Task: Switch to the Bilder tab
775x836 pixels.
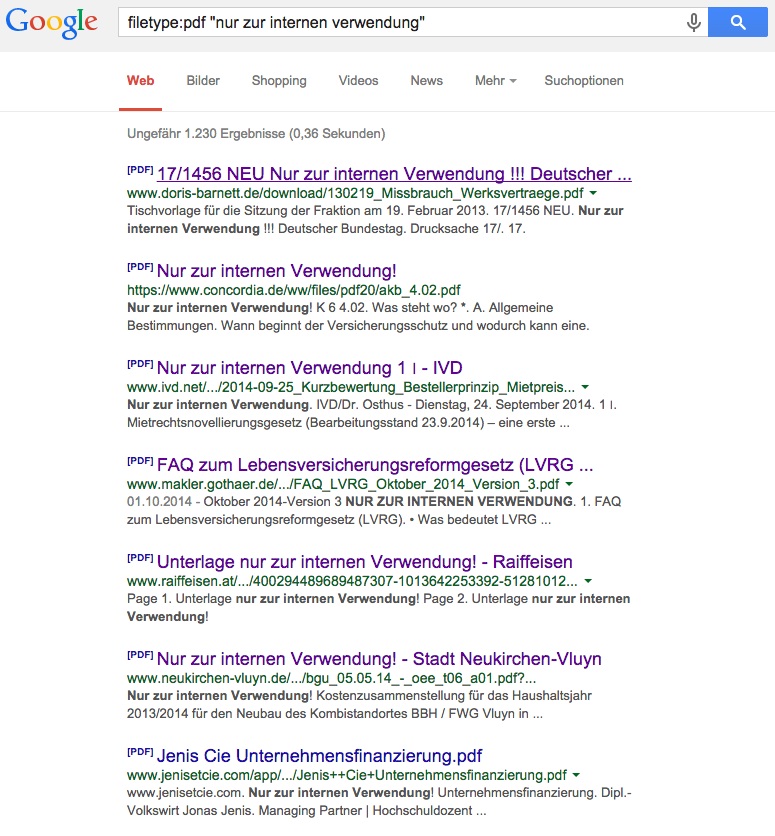Action: (x=203, y=81)
